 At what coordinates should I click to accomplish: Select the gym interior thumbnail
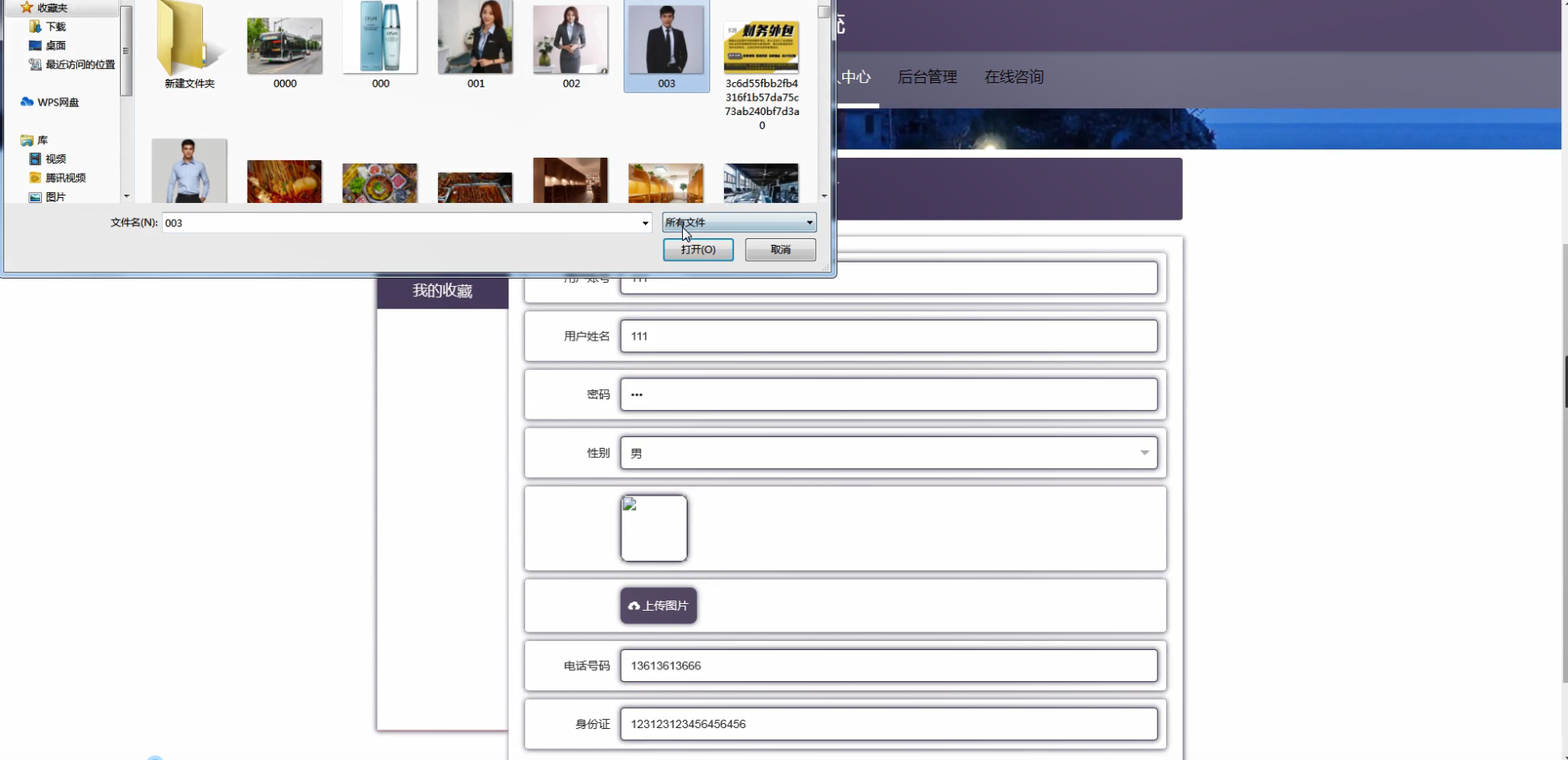(761, 183)
